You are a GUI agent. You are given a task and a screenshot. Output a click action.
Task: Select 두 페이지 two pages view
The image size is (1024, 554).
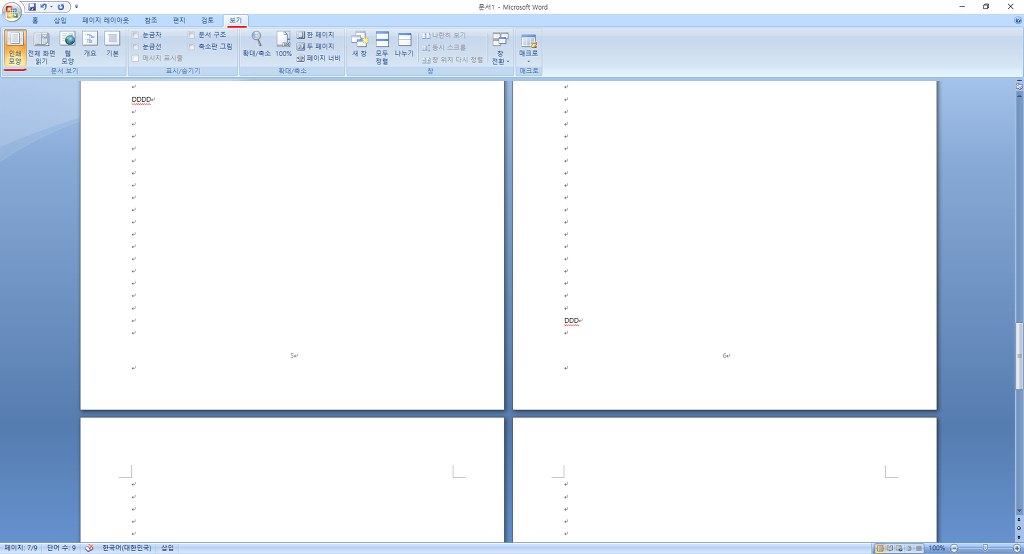point(315,46)
